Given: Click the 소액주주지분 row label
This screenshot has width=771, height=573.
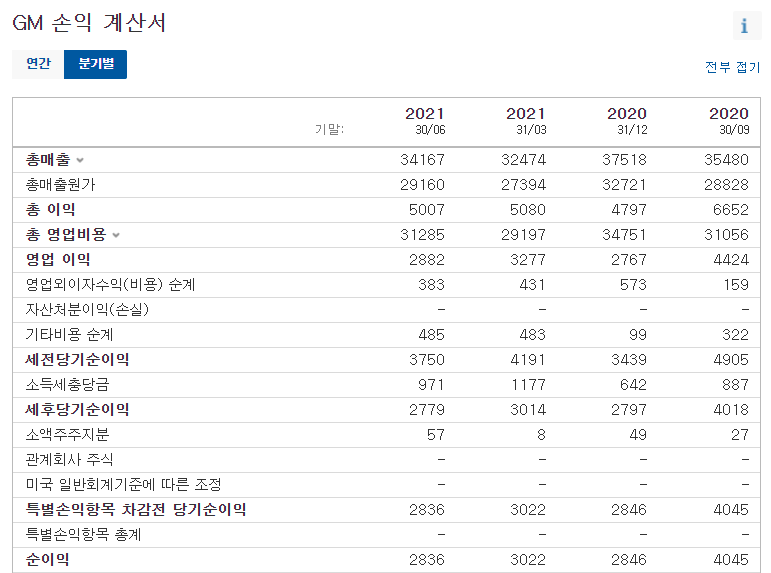Looking at the screenshot, I should (67, 435).
